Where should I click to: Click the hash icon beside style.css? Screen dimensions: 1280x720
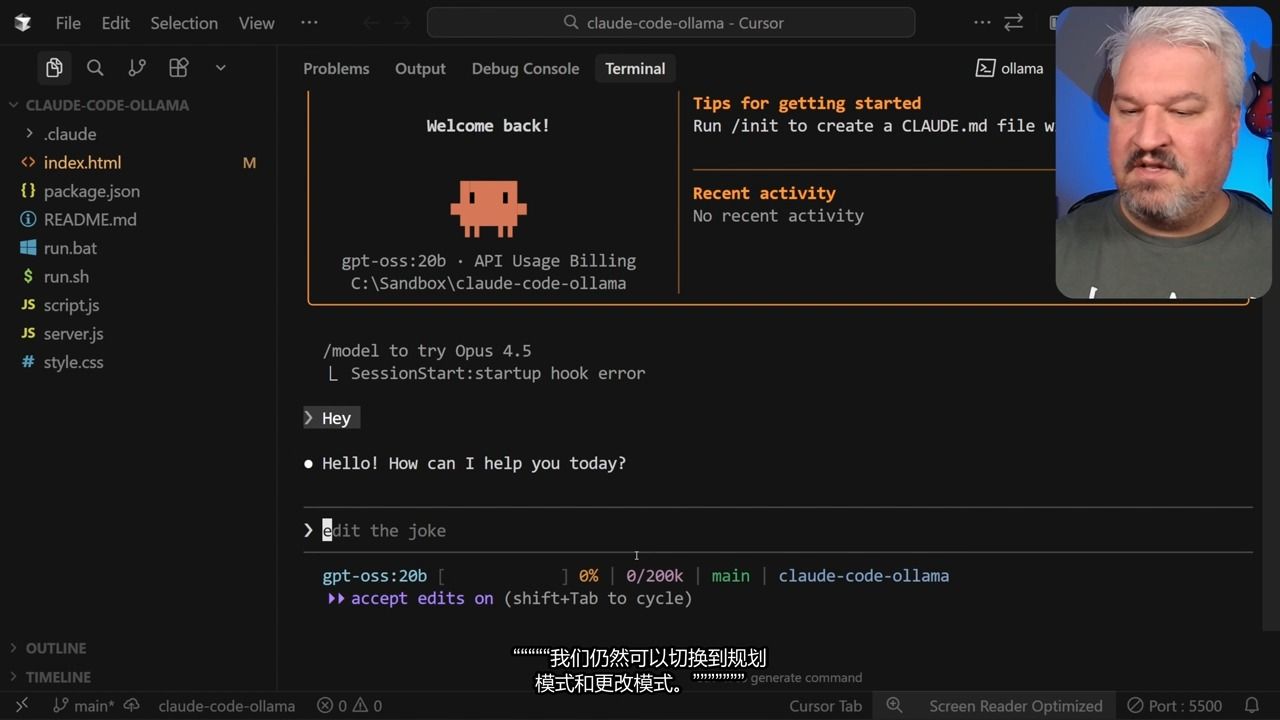click(x=28, y=362)
